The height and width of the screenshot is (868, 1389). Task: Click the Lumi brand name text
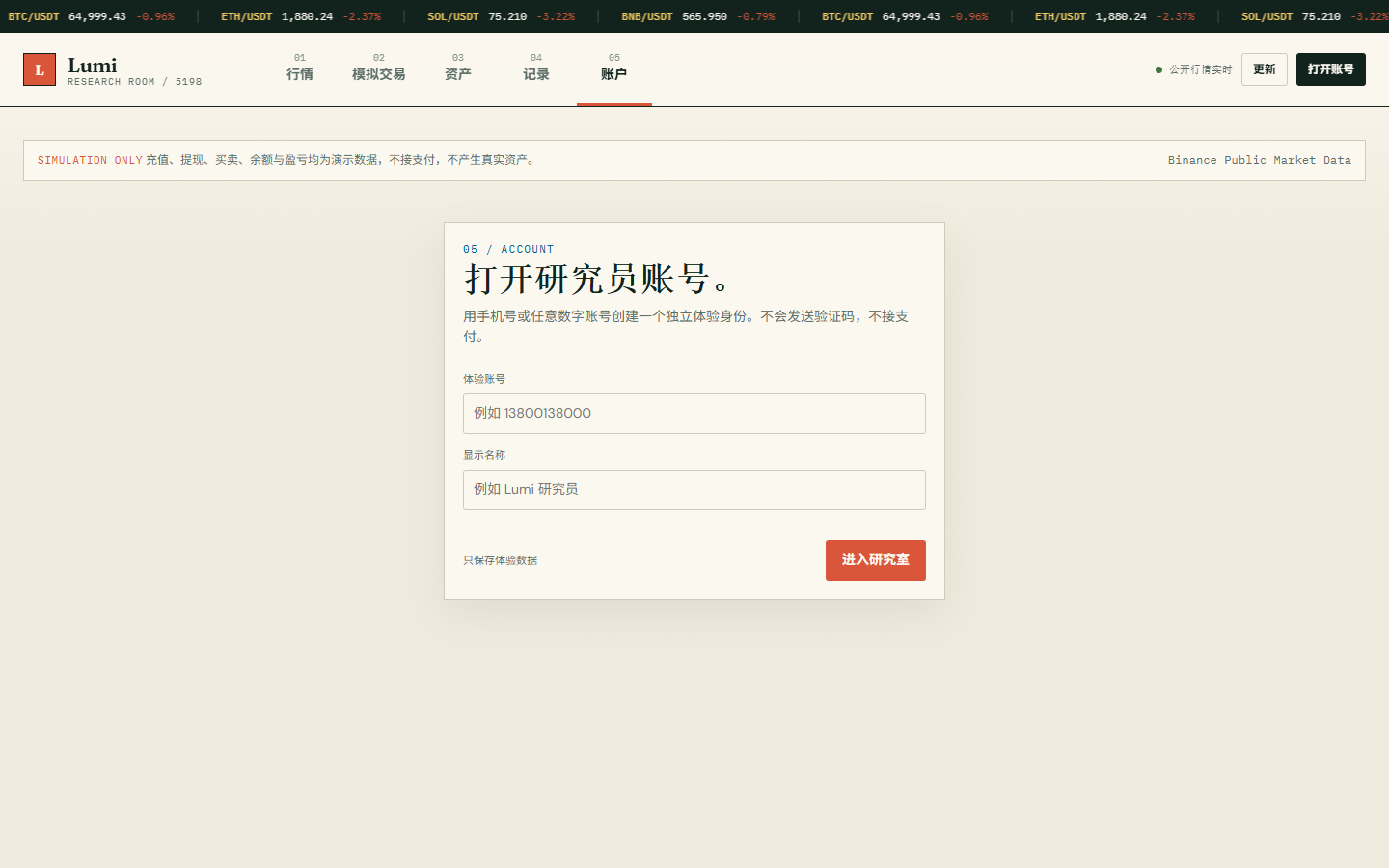(x=93, y=65)
